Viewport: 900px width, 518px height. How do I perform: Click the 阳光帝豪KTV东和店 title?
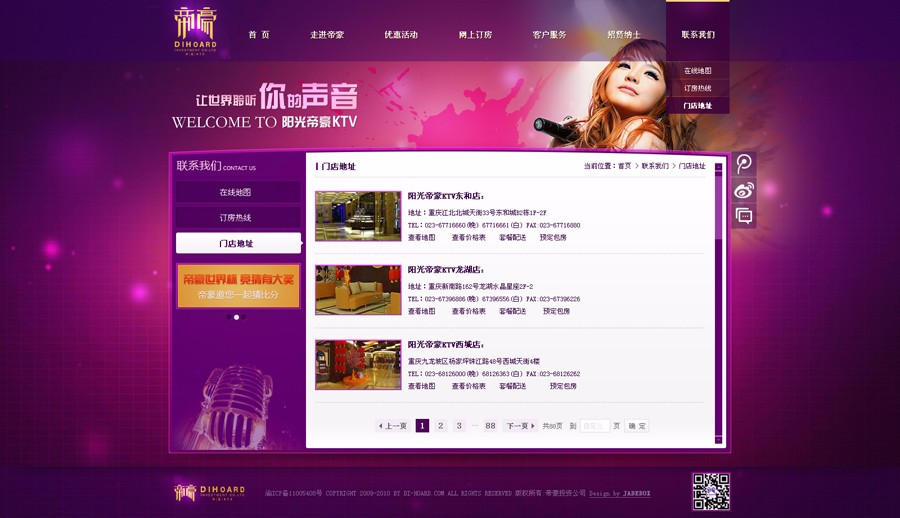446,196
